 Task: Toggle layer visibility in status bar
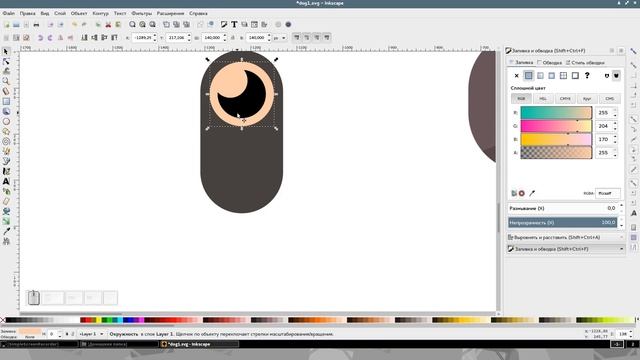[x=67, y=334]
